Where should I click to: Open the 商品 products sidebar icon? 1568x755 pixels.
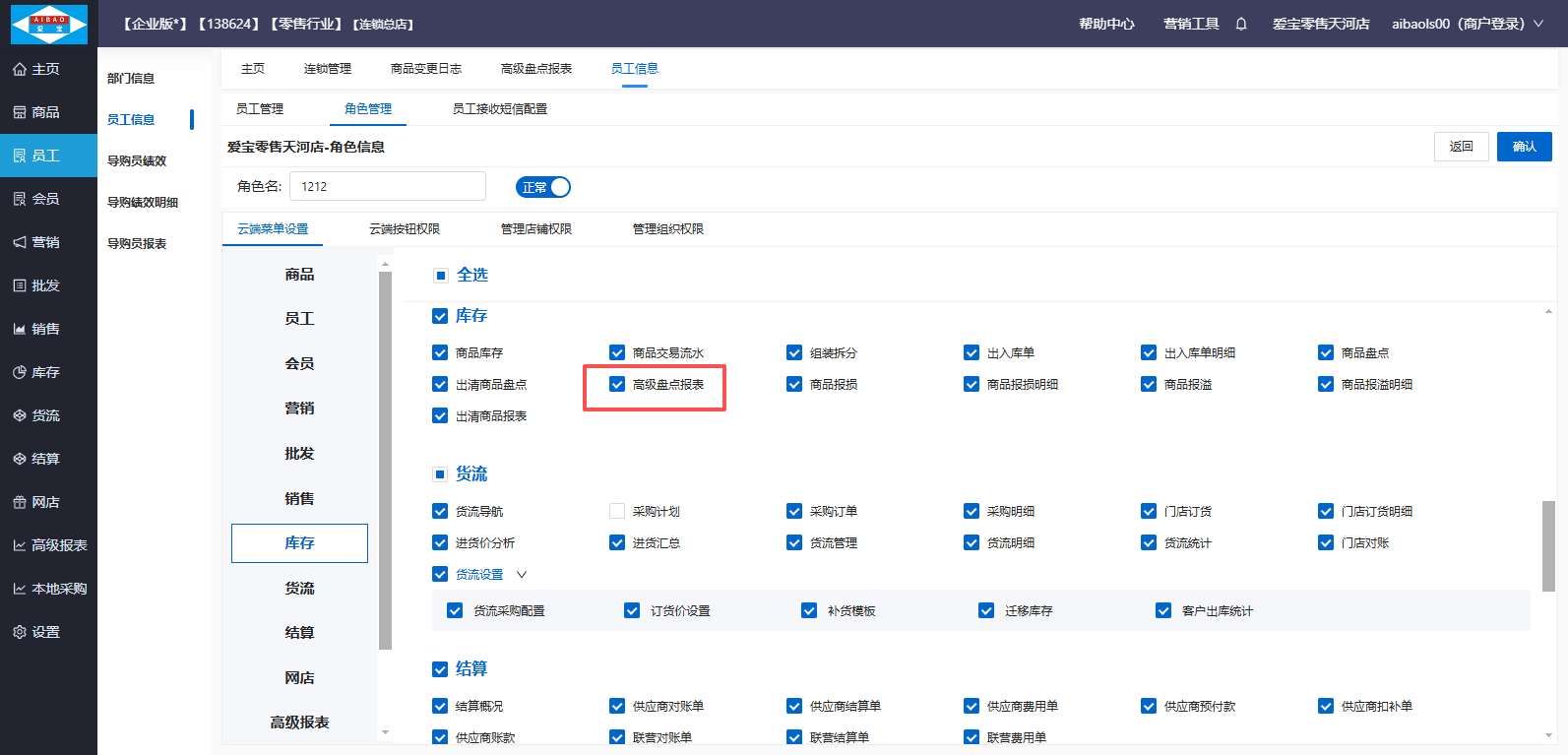(x=20, y=112)
